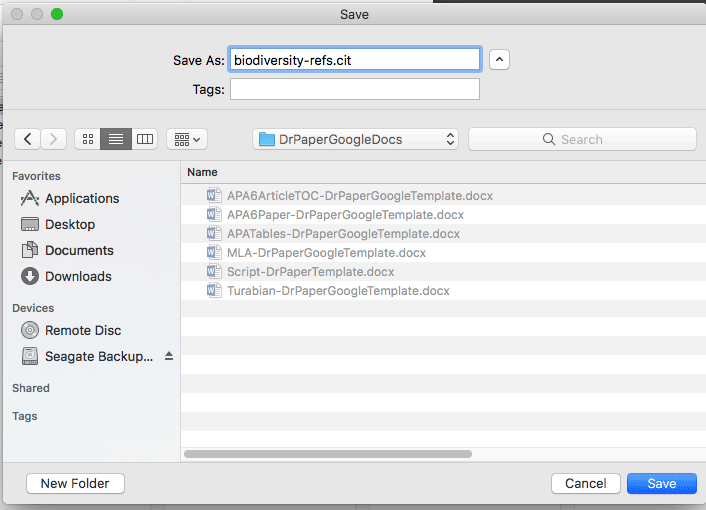Switch to column view mode

coord(145,139)
